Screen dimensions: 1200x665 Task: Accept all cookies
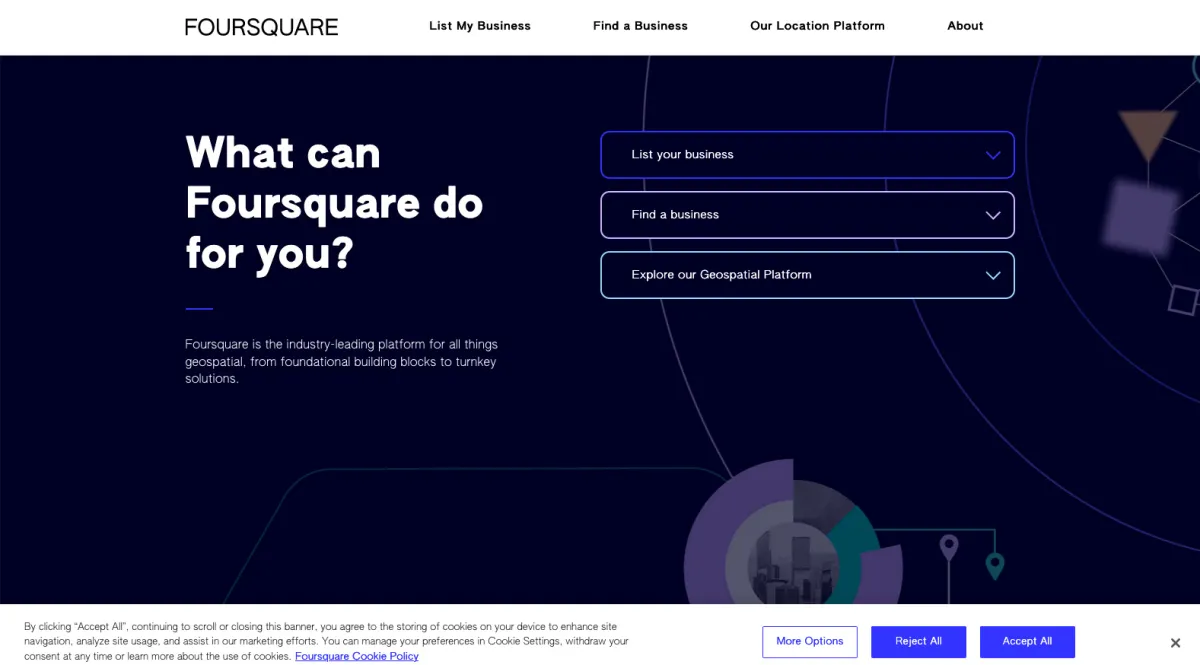[1027, 642]
